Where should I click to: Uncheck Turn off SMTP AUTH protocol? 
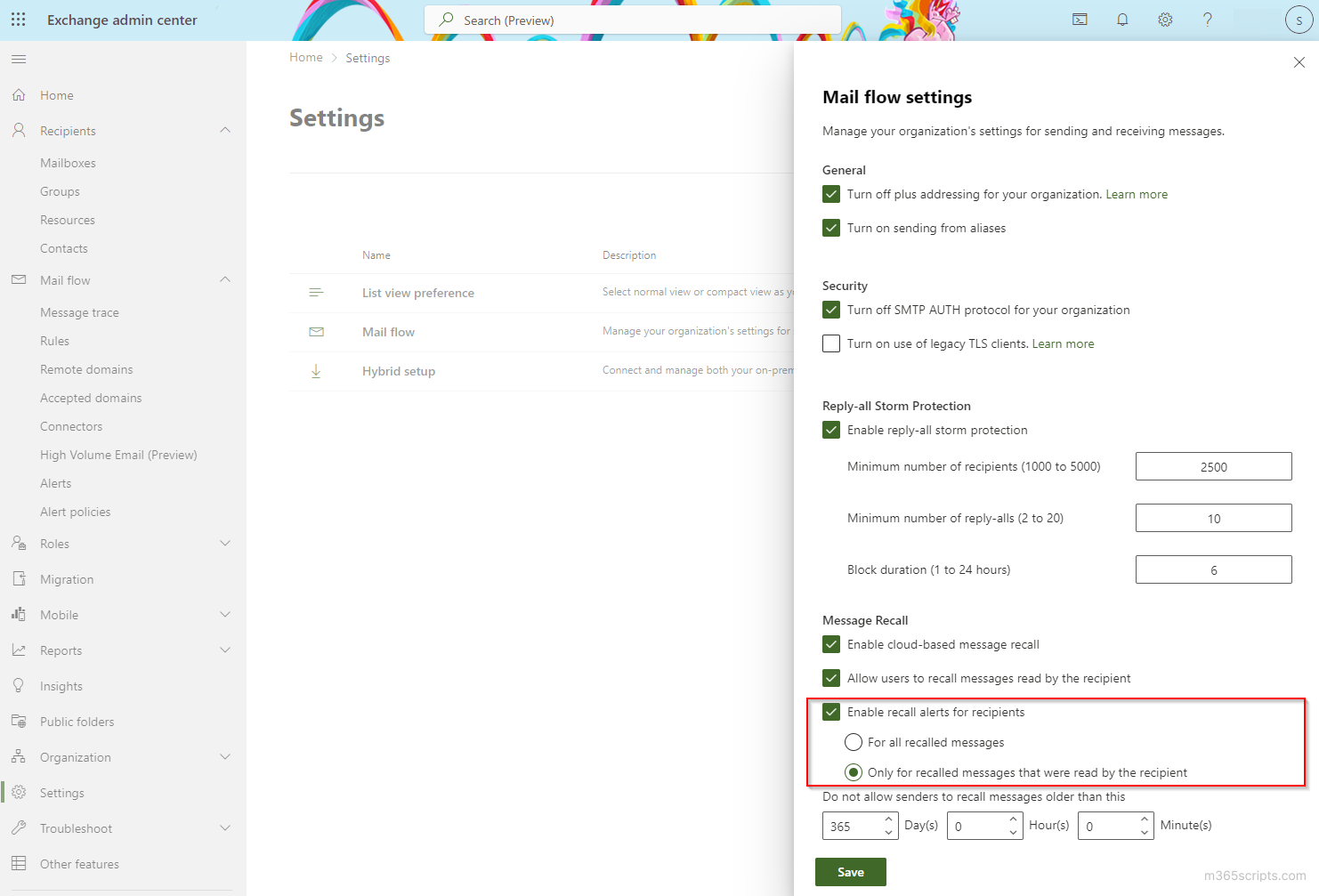click(x=831, y=310)
